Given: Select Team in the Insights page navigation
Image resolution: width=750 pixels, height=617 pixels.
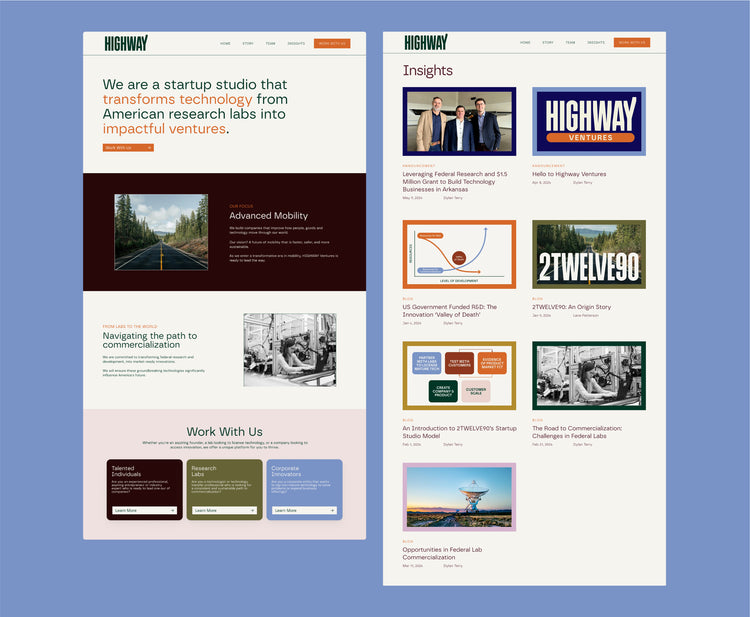Looking at the screenshot, I should coord(570,43).
